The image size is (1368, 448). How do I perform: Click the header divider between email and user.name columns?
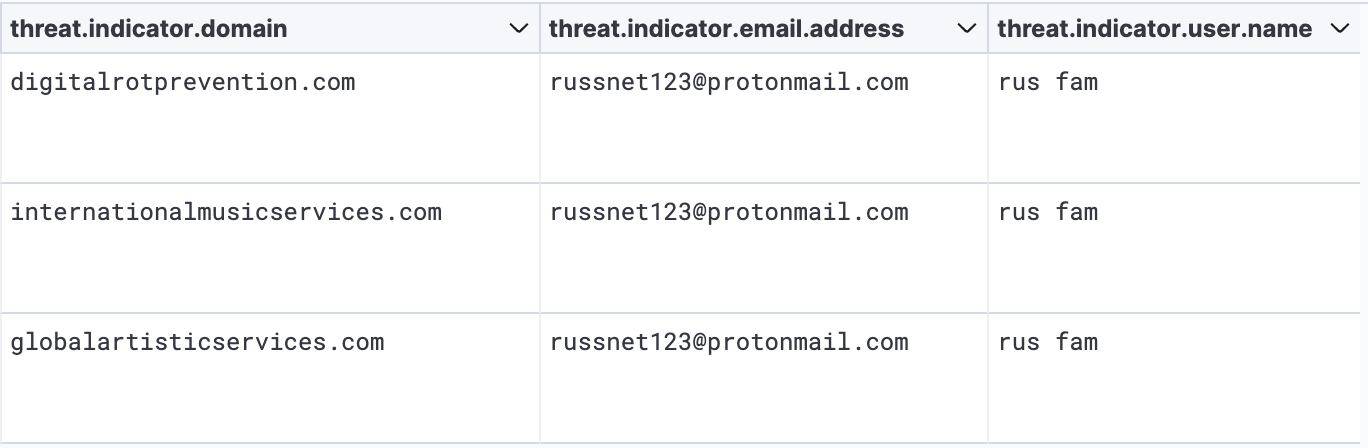click(x=988, y=29)
